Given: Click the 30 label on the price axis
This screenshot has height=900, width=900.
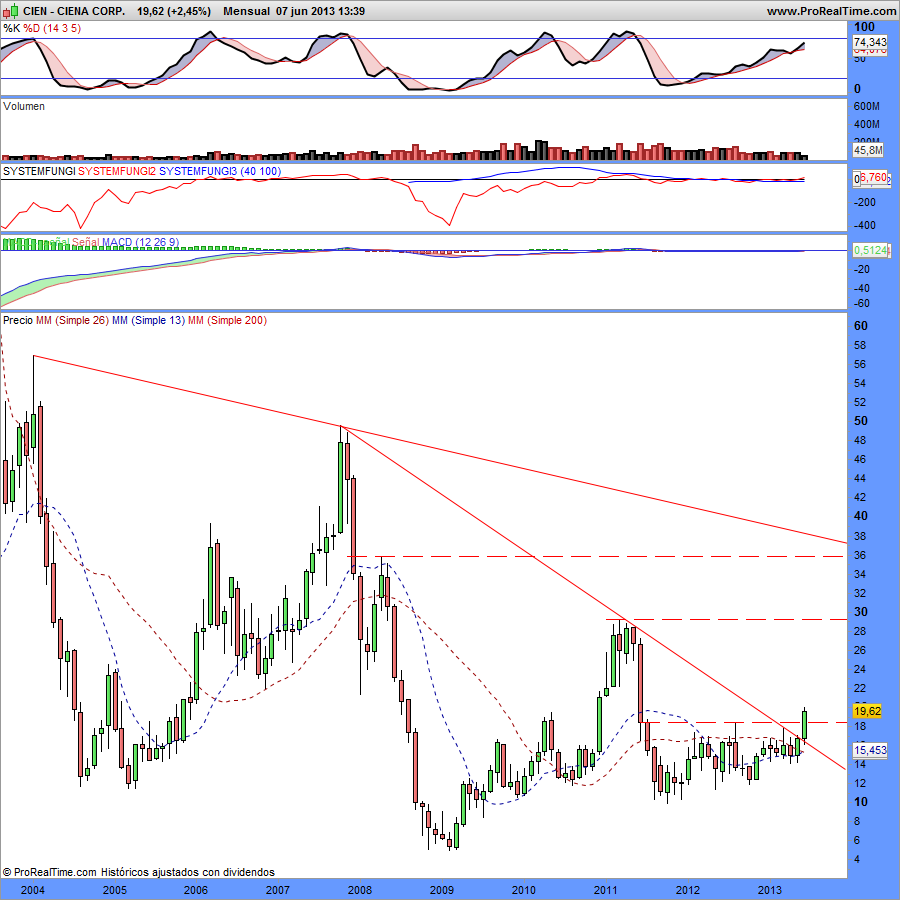Looking at the screenshot, I should [x=861, y=612].
